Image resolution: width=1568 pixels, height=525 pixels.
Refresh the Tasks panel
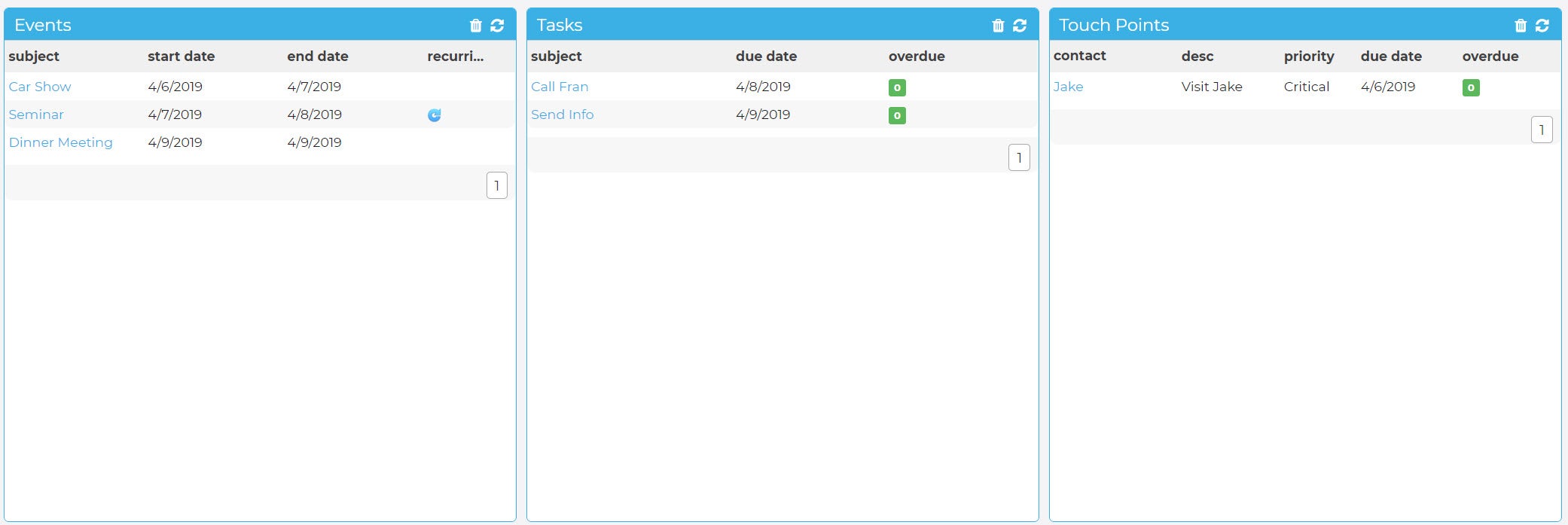point(1020,26)
